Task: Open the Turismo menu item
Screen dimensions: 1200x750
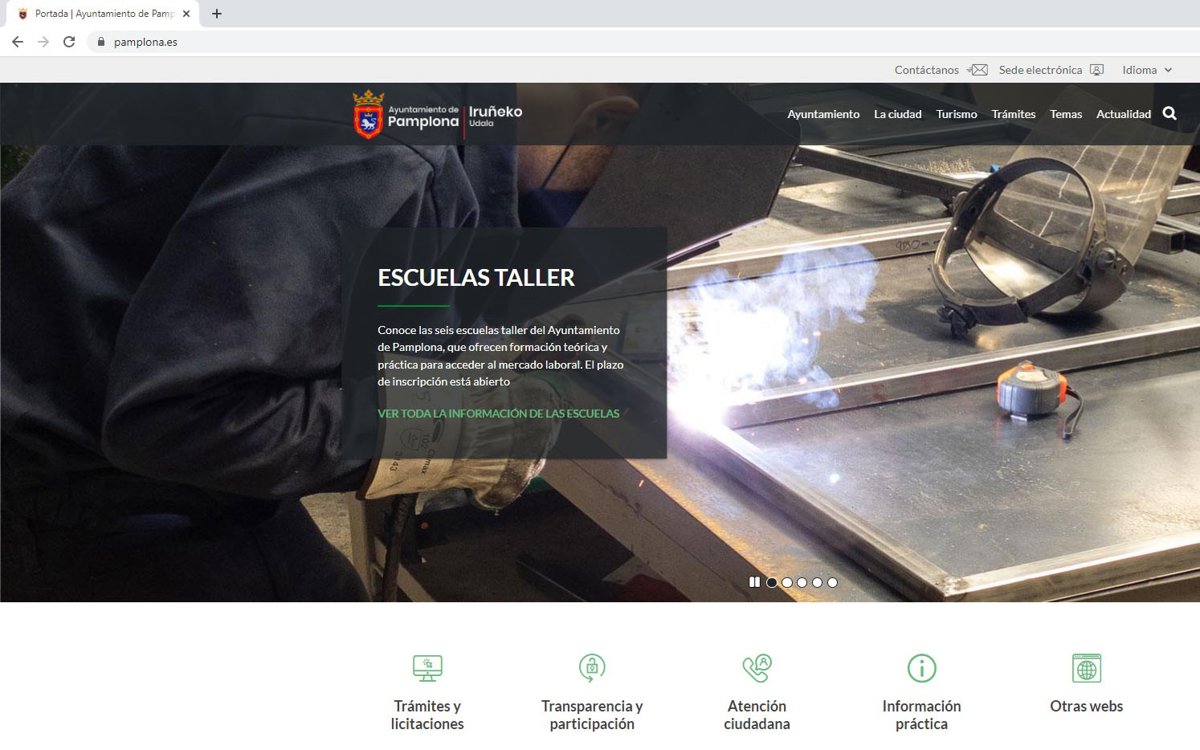Action: click(956, 114)
